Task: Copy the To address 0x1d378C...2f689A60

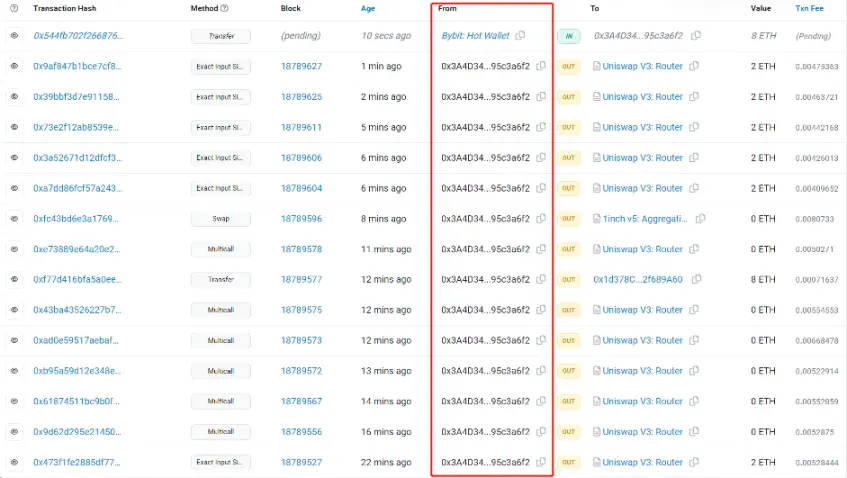Action: (697, 279)
